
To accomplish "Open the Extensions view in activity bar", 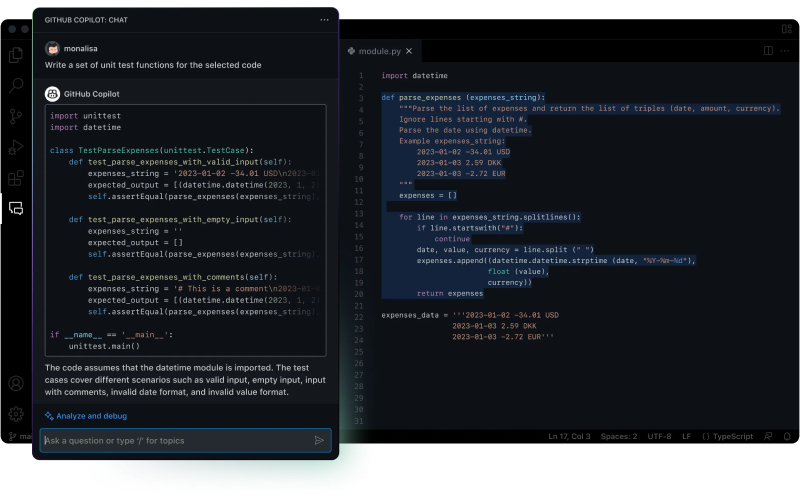I will 16,178.
